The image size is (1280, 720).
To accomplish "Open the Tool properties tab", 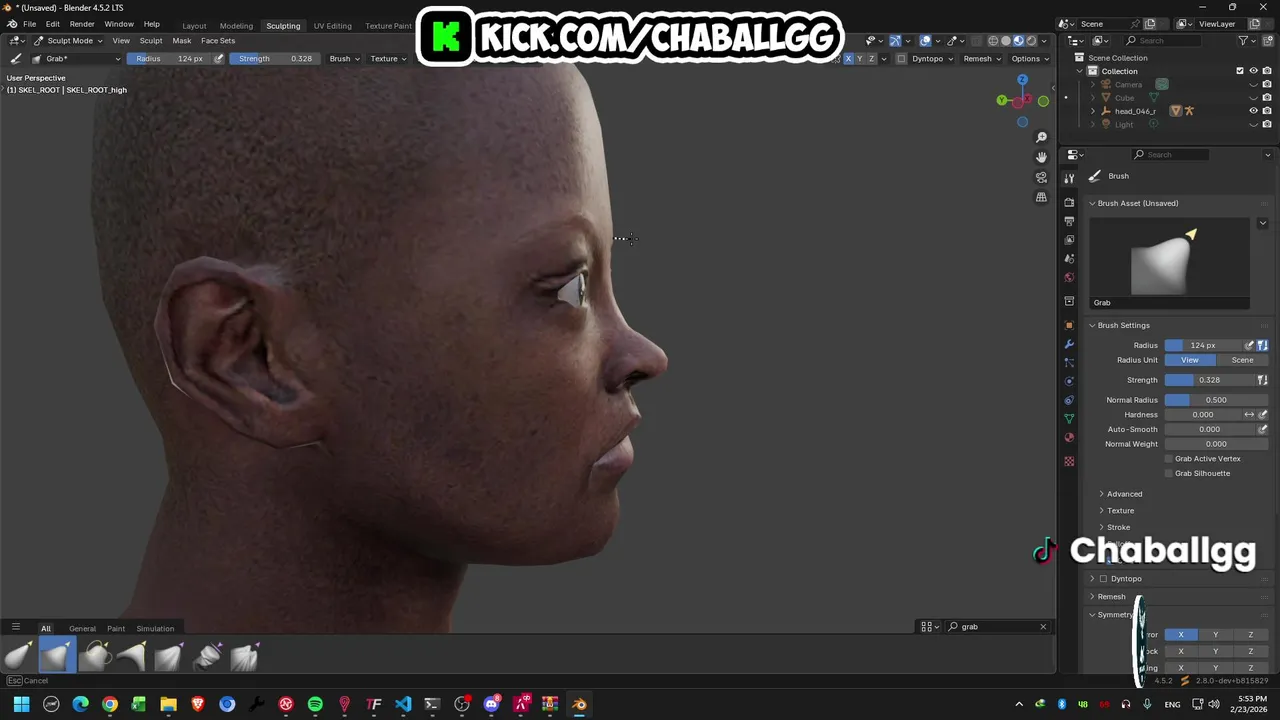I will click(1069, 178).
